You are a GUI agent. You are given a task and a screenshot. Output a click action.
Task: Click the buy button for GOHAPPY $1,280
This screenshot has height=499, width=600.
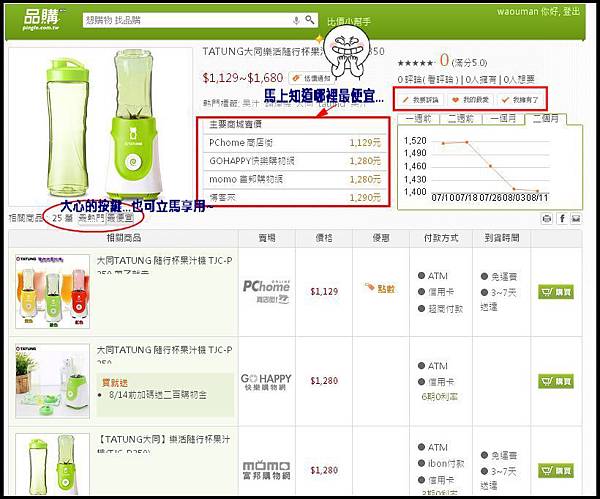coord(556,381)
